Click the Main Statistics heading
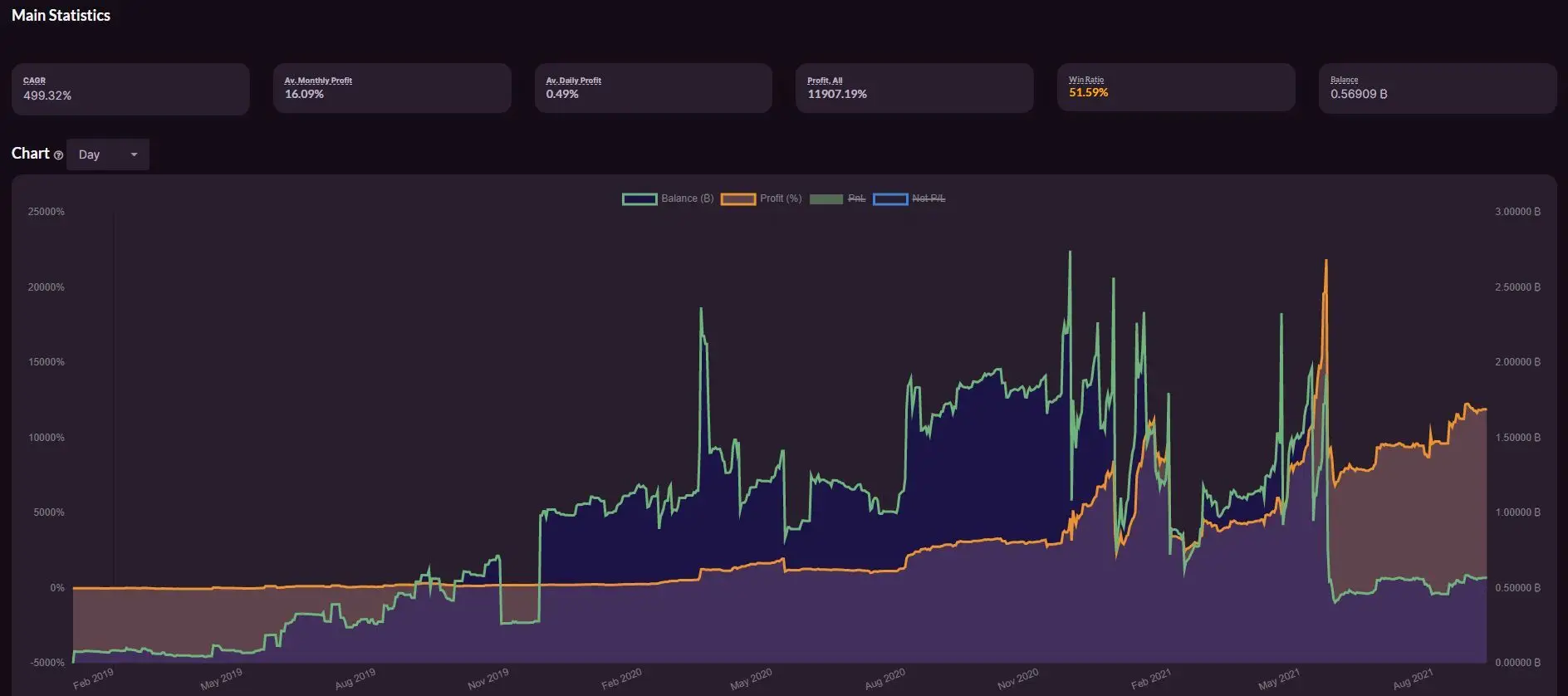 [x=61, y=15]
